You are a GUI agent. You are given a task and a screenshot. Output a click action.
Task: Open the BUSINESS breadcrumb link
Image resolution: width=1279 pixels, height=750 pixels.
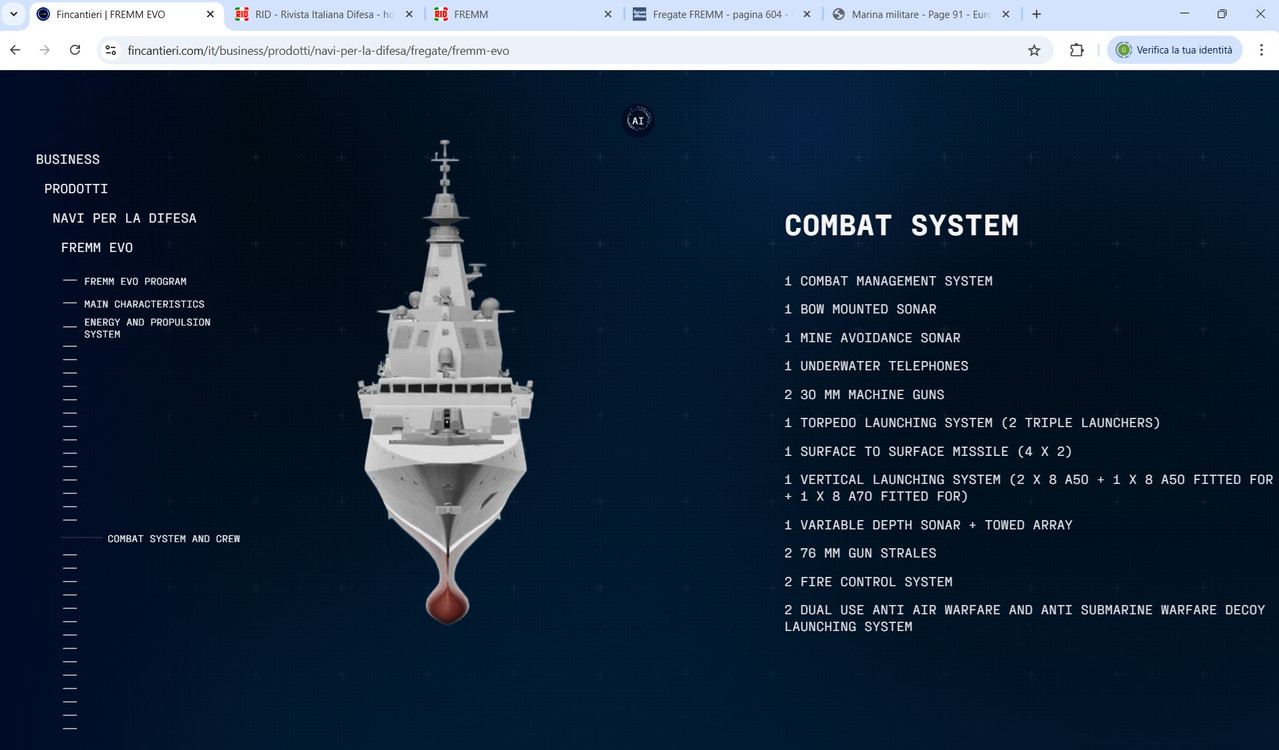[68, 159]
